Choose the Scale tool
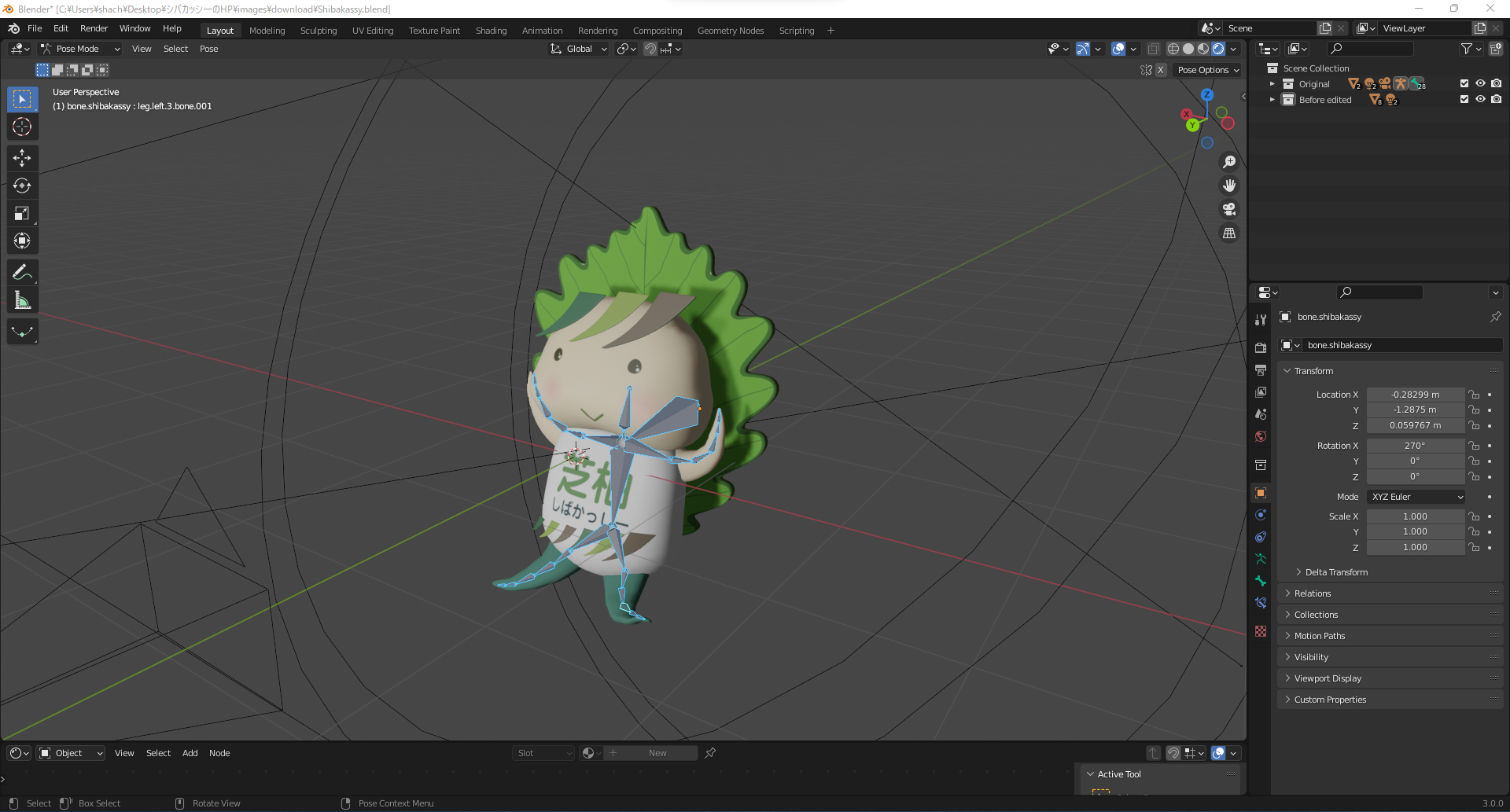1510x812 pixels. 22,214
